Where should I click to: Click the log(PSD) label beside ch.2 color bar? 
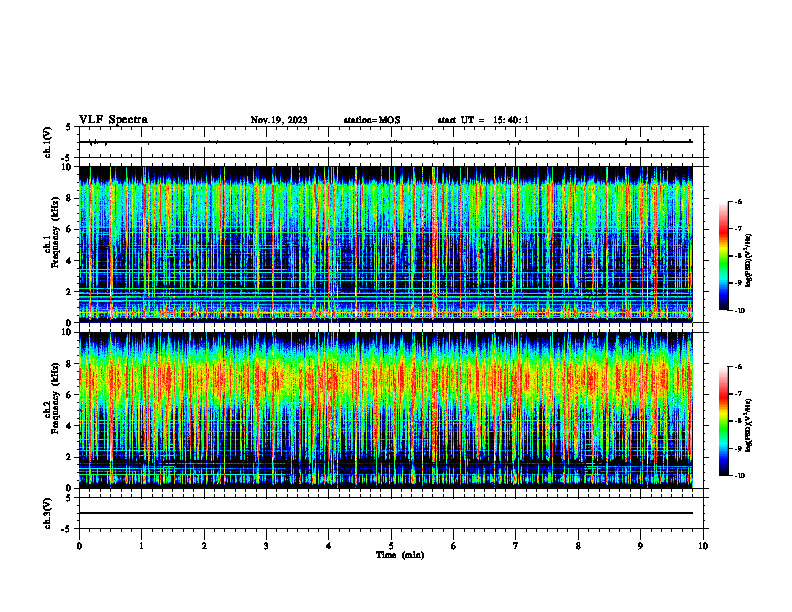(749, 425)
